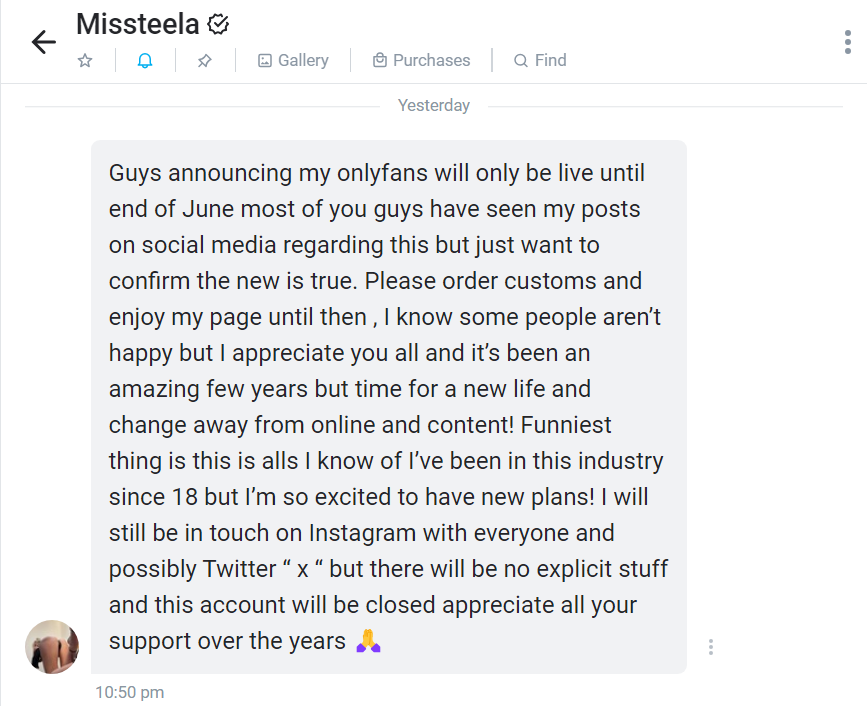The height and width of the screenshot is (706, 867).
Task: Open the sender's avatar thumbnail
Action: coord(51,646)
